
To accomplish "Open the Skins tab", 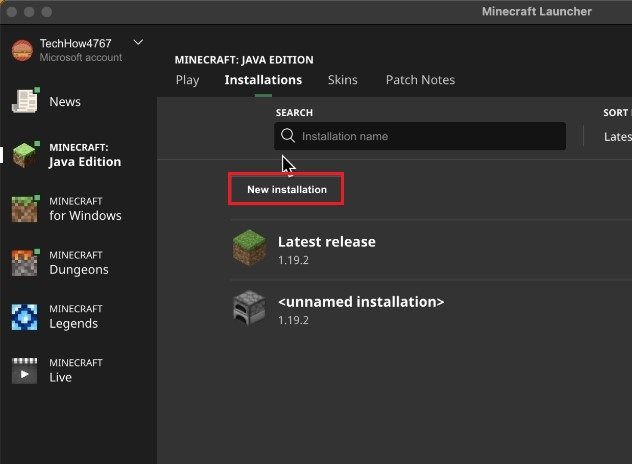I will pos(343,80).
